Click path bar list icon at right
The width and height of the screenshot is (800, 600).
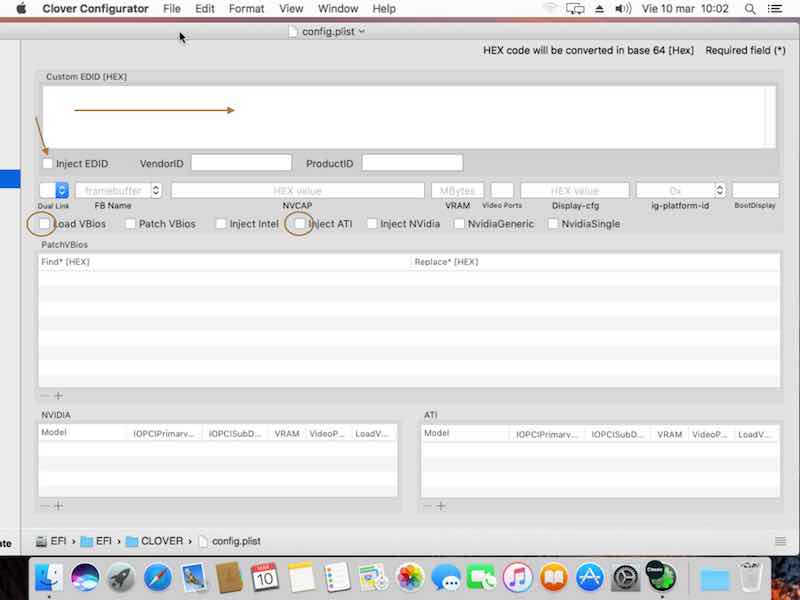click(x=780, y=541)
